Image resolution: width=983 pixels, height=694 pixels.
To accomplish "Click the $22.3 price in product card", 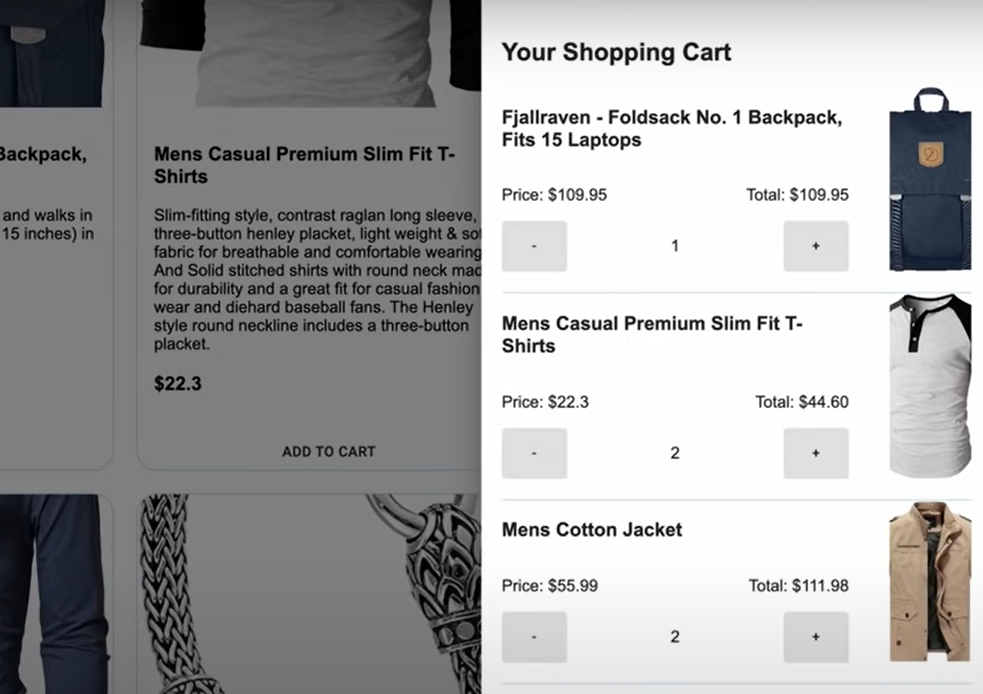I will click(x=178, y=384).
